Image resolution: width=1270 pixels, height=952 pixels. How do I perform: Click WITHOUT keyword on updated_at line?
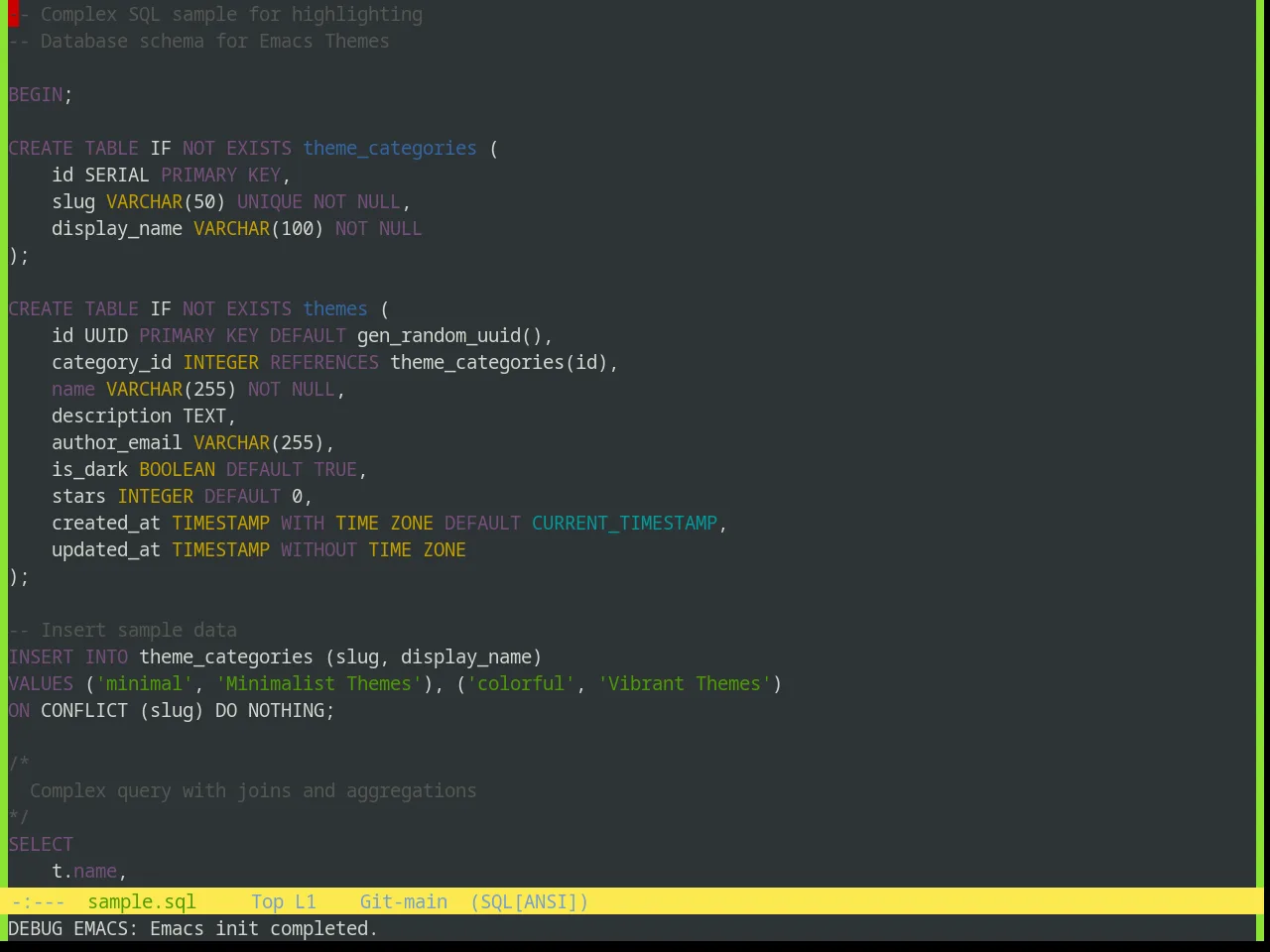(x=318, y=549)
